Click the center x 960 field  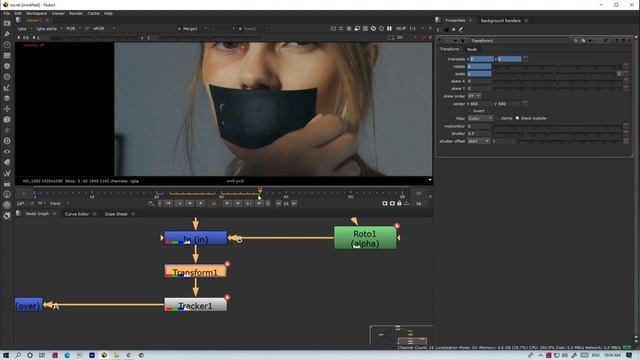pyautogui.click(x=481, y=104)
